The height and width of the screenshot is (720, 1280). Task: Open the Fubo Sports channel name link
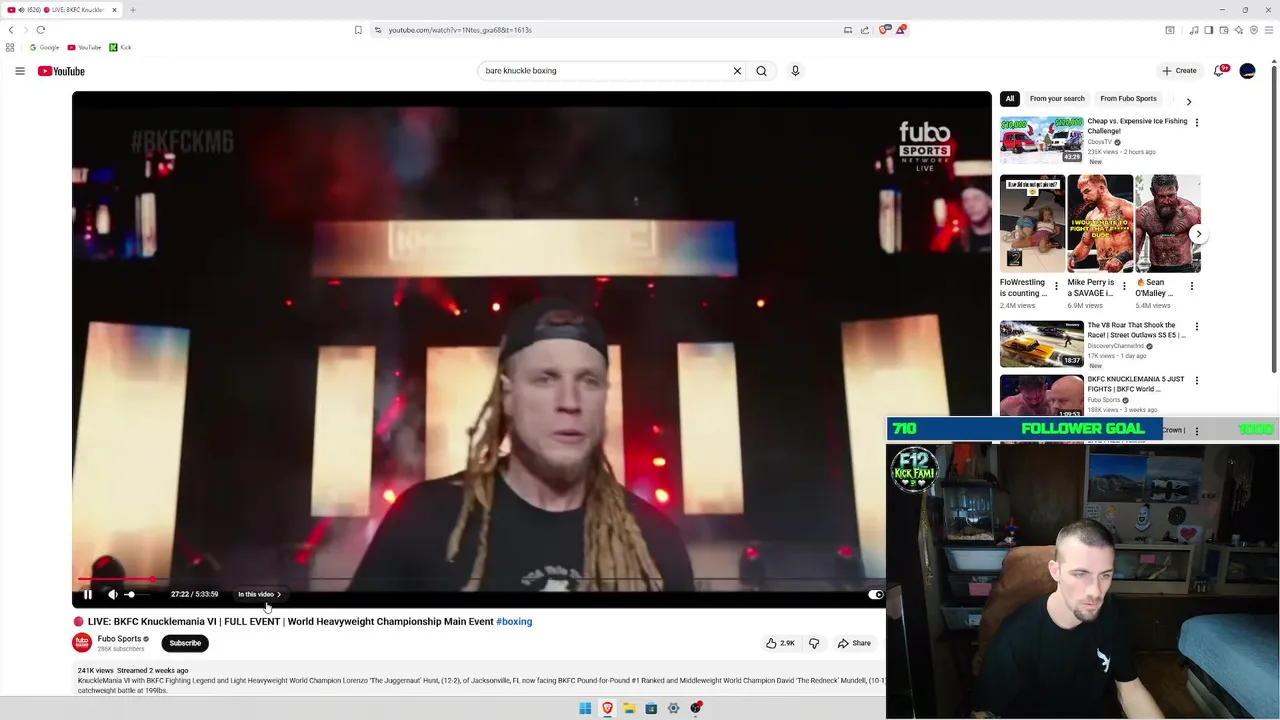119,639
